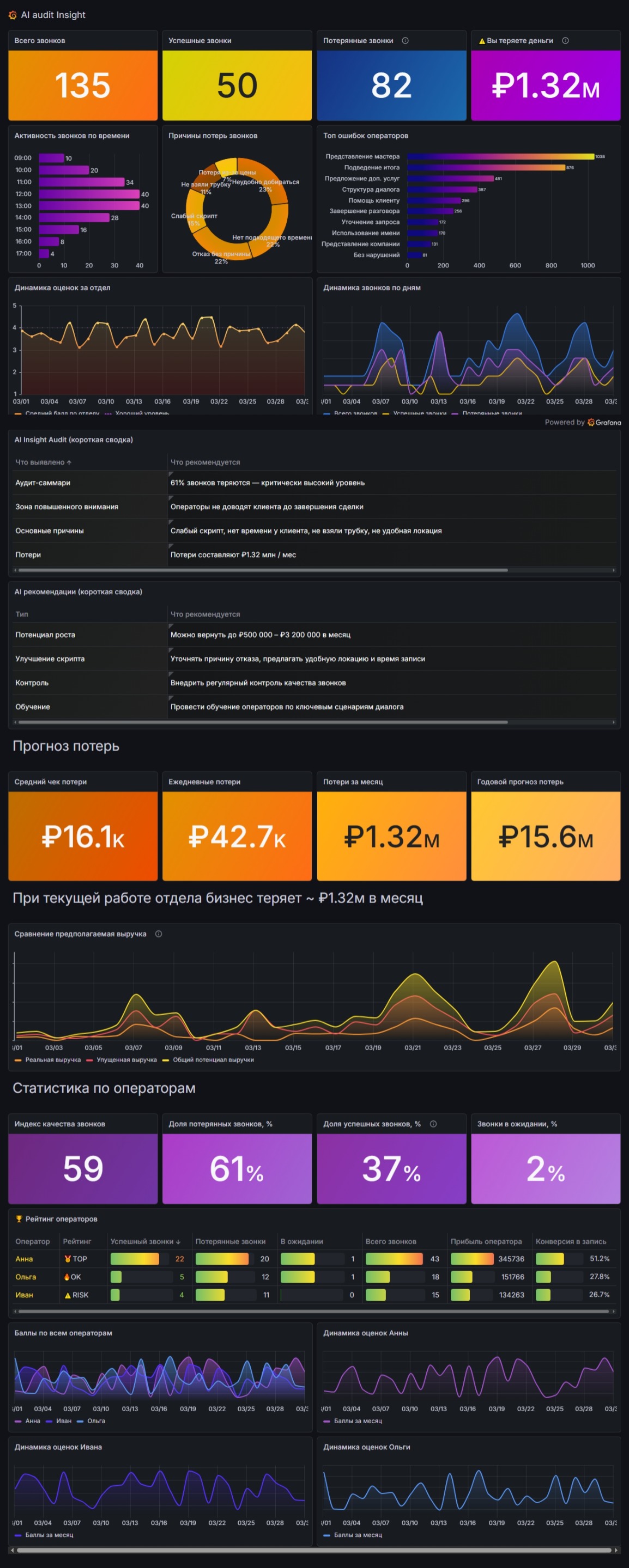The image size is (629, 1568).
Task: Sort AI Insight table by Что рекомендуется header
Action: (205, 462)
